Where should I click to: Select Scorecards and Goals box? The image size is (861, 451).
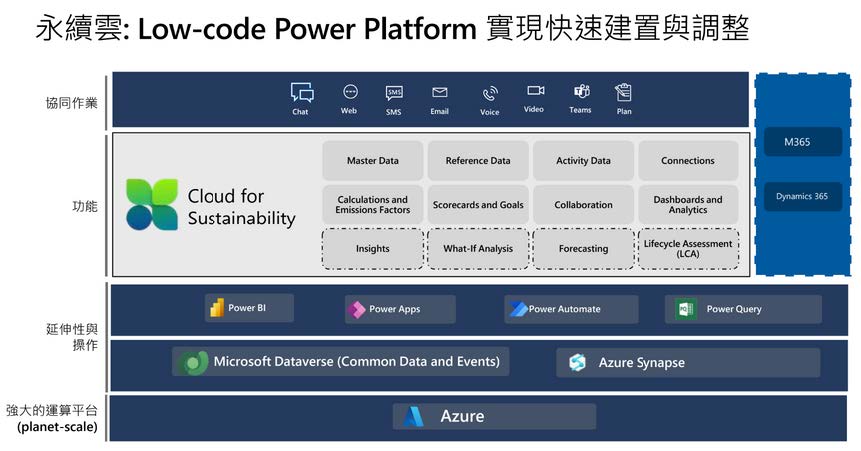pyautogui.click(x=478, y=204)
